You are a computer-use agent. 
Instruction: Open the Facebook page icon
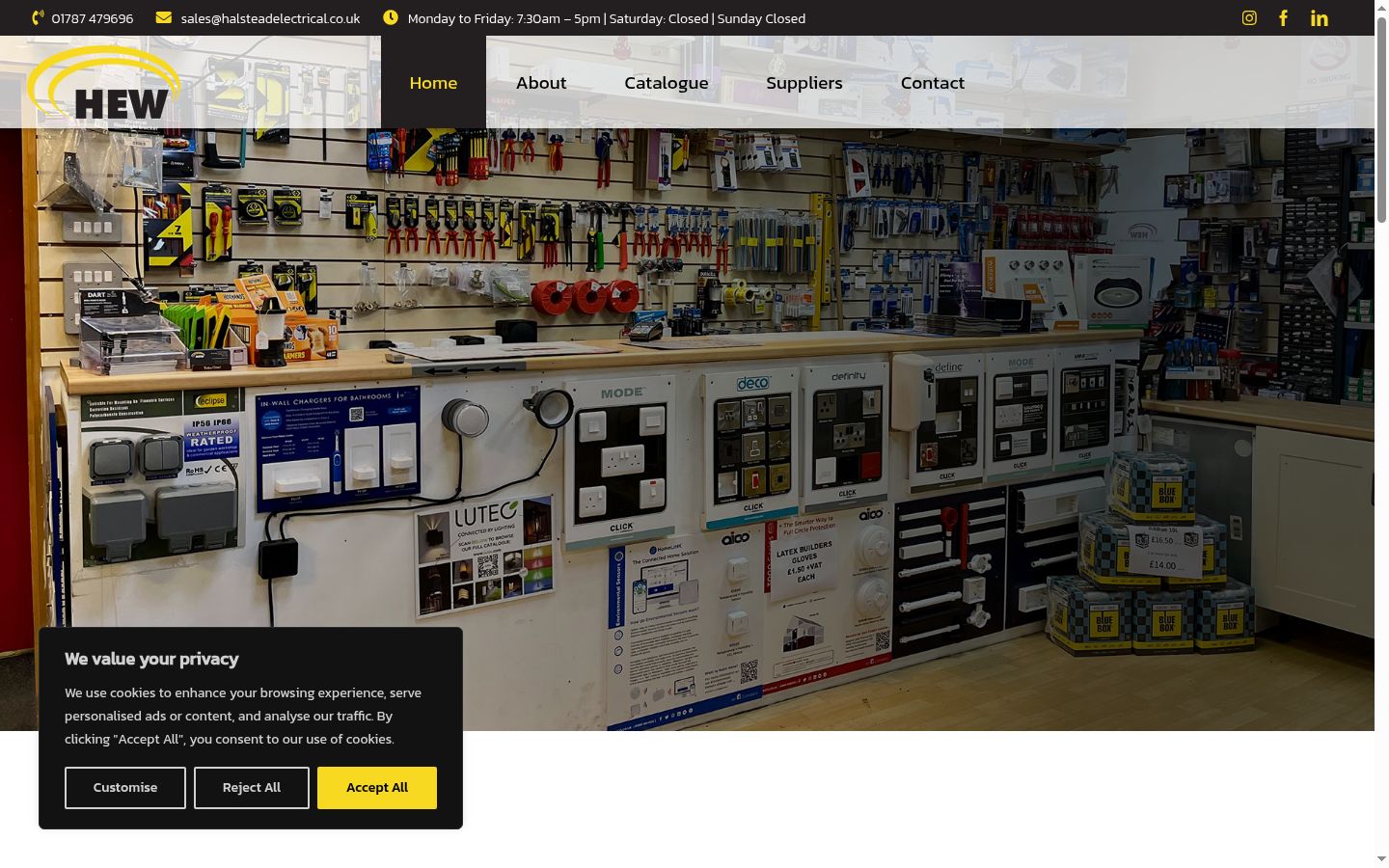[x=1284, y=18]
